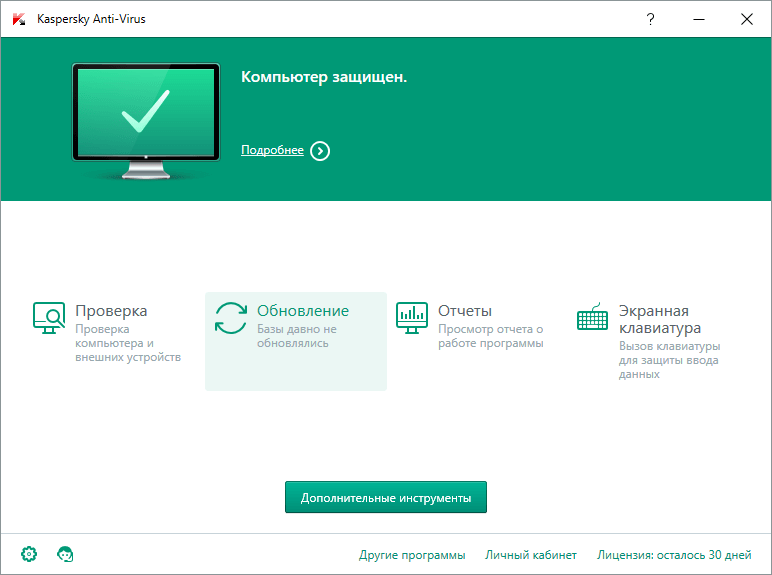Image resolution: width=772 pixels, height=575 pixels.
Task: Select the Проверка heading
Action: (x=111, y=311)
